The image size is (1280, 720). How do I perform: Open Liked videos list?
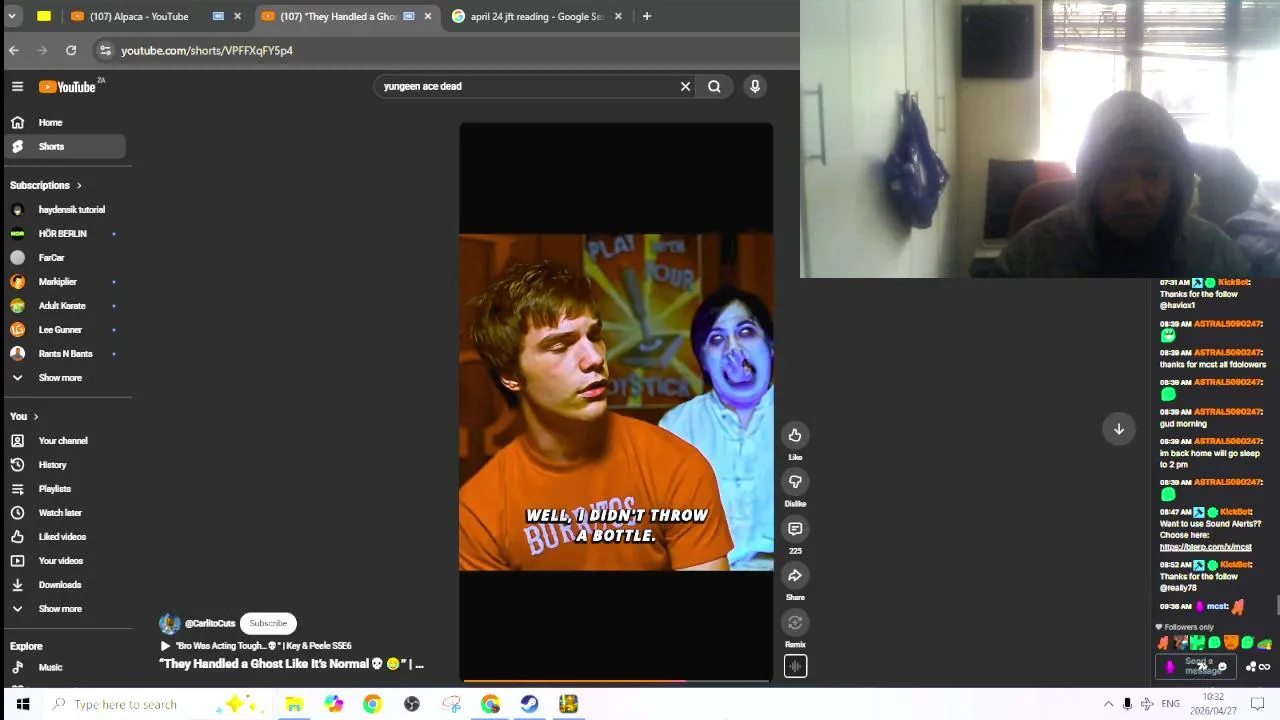(x=64, y=537)
